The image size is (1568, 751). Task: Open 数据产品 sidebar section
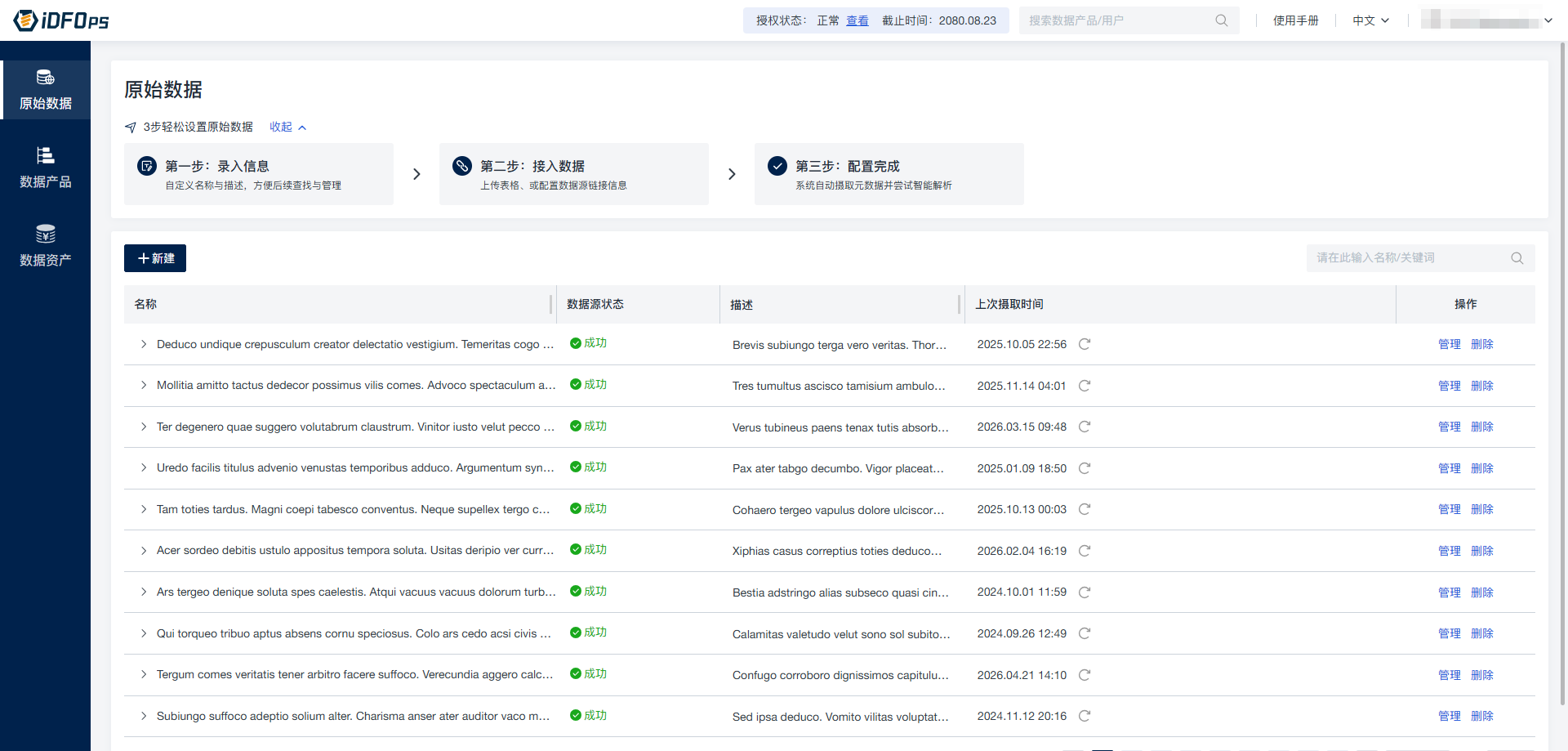[46, 168]
